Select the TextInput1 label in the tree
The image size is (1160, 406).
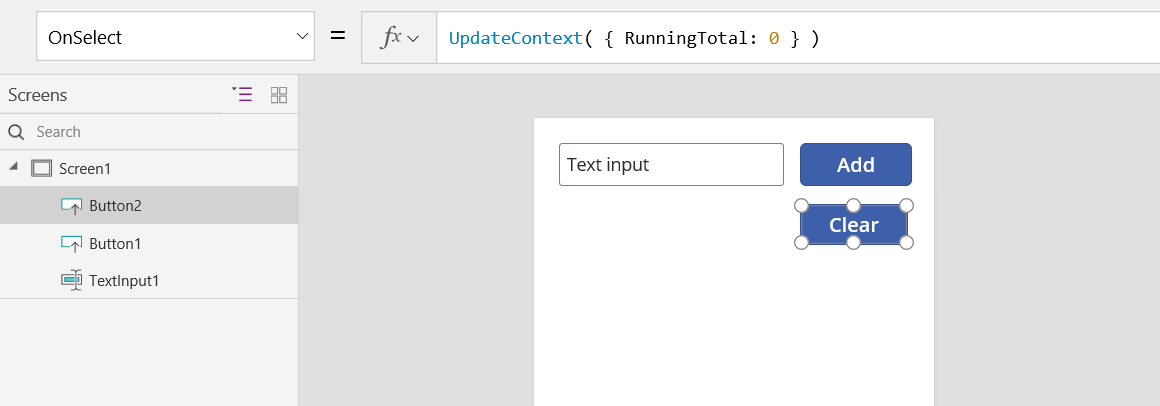[x=124, y=281]
